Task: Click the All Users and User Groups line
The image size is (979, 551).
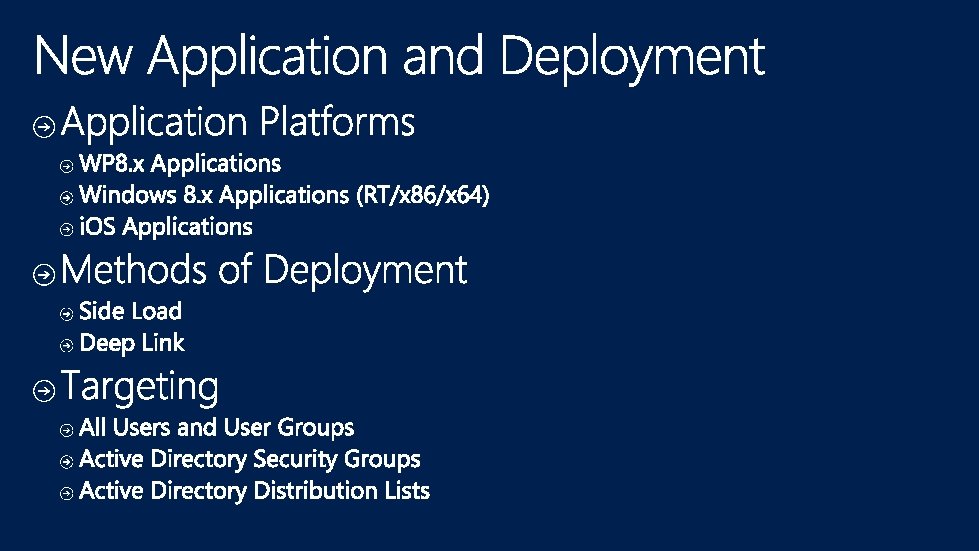Action: pyautogui.click(x=217, y=427)
